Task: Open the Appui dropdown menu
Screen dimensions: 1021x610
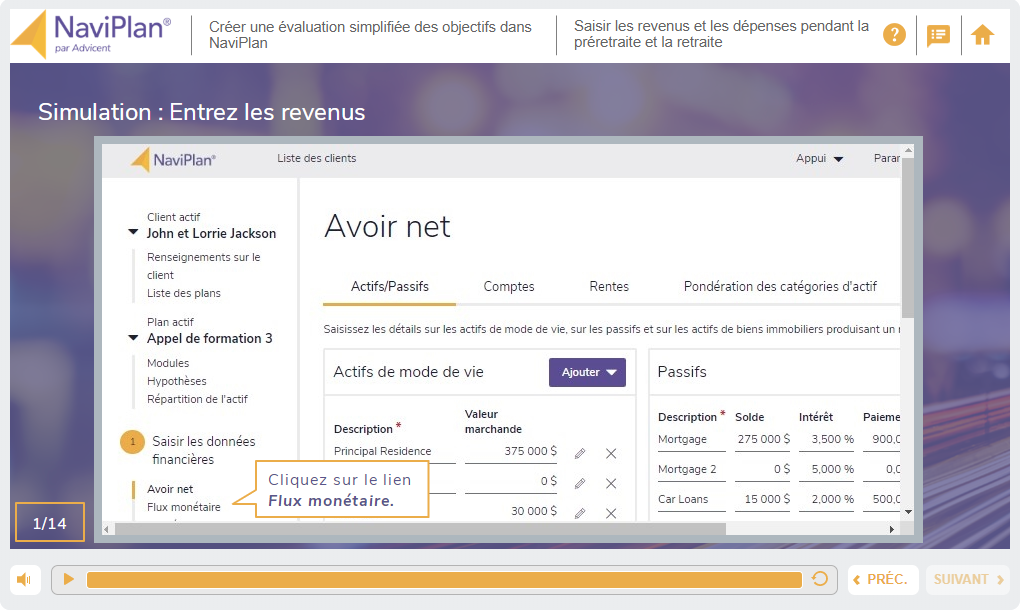Action: tap(819, 158)
